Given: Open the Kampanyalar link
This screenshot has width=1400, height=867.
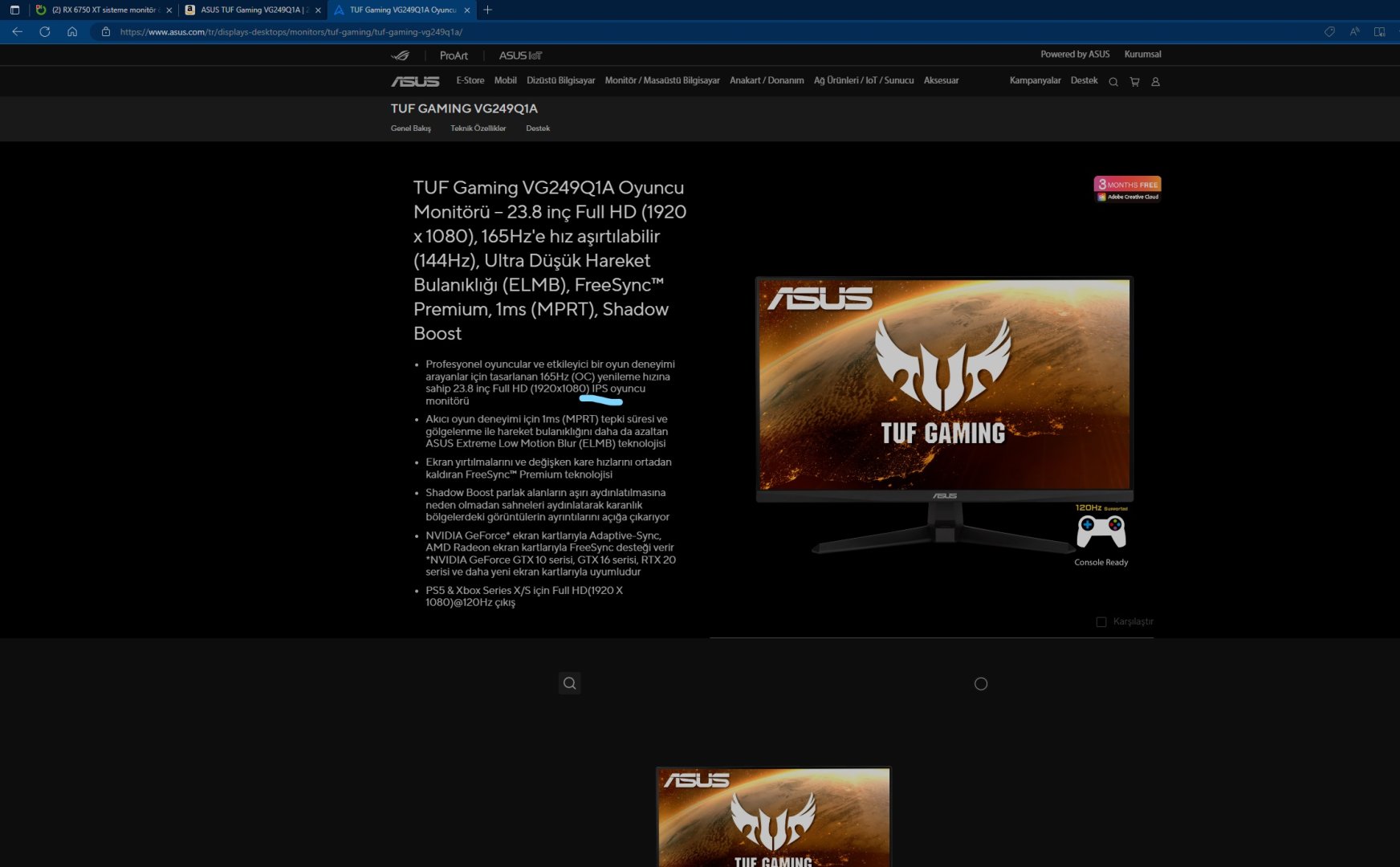Looking at the screenshot, I should coord(1035,80).
